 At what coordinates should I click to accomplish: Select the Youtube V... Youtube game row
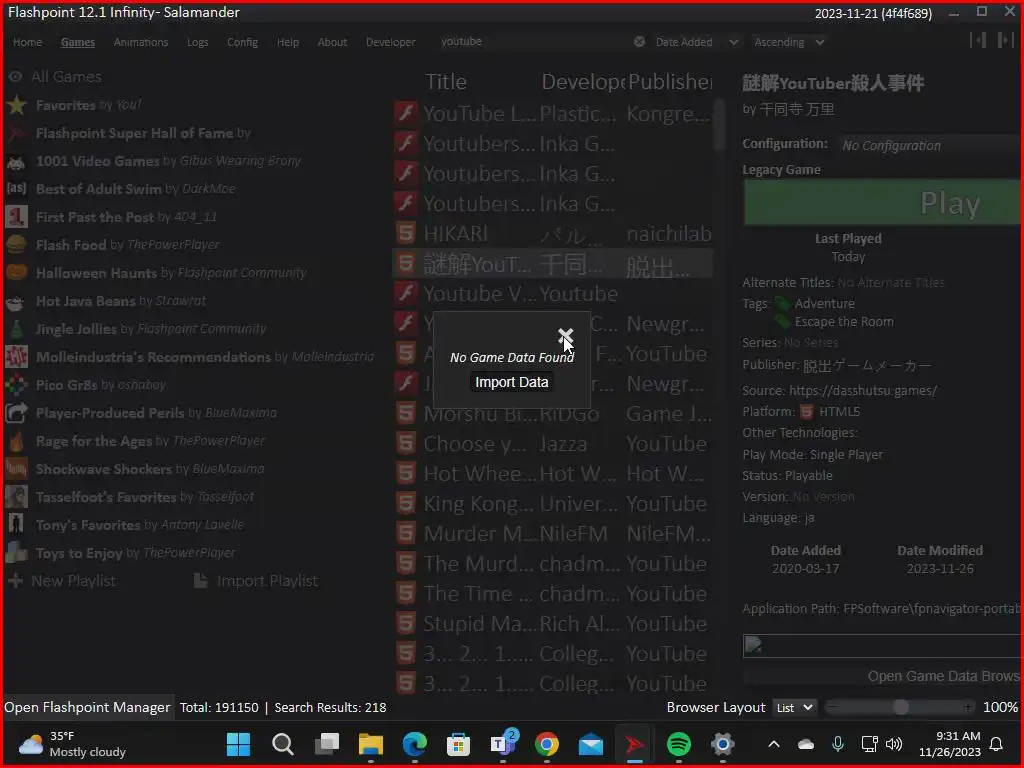[552, 294]
